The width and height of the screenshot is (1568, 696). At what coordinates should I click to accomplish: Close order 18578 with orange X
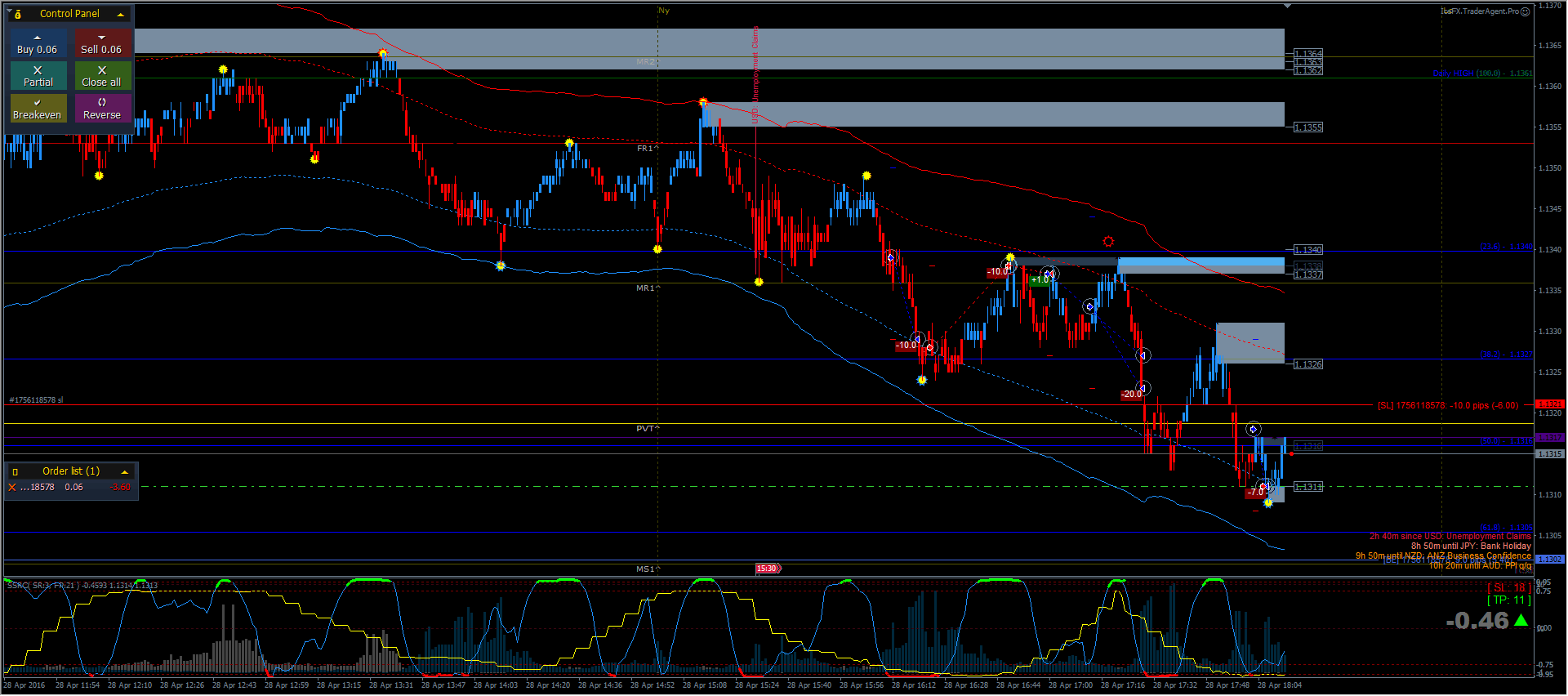pos(11,487)
